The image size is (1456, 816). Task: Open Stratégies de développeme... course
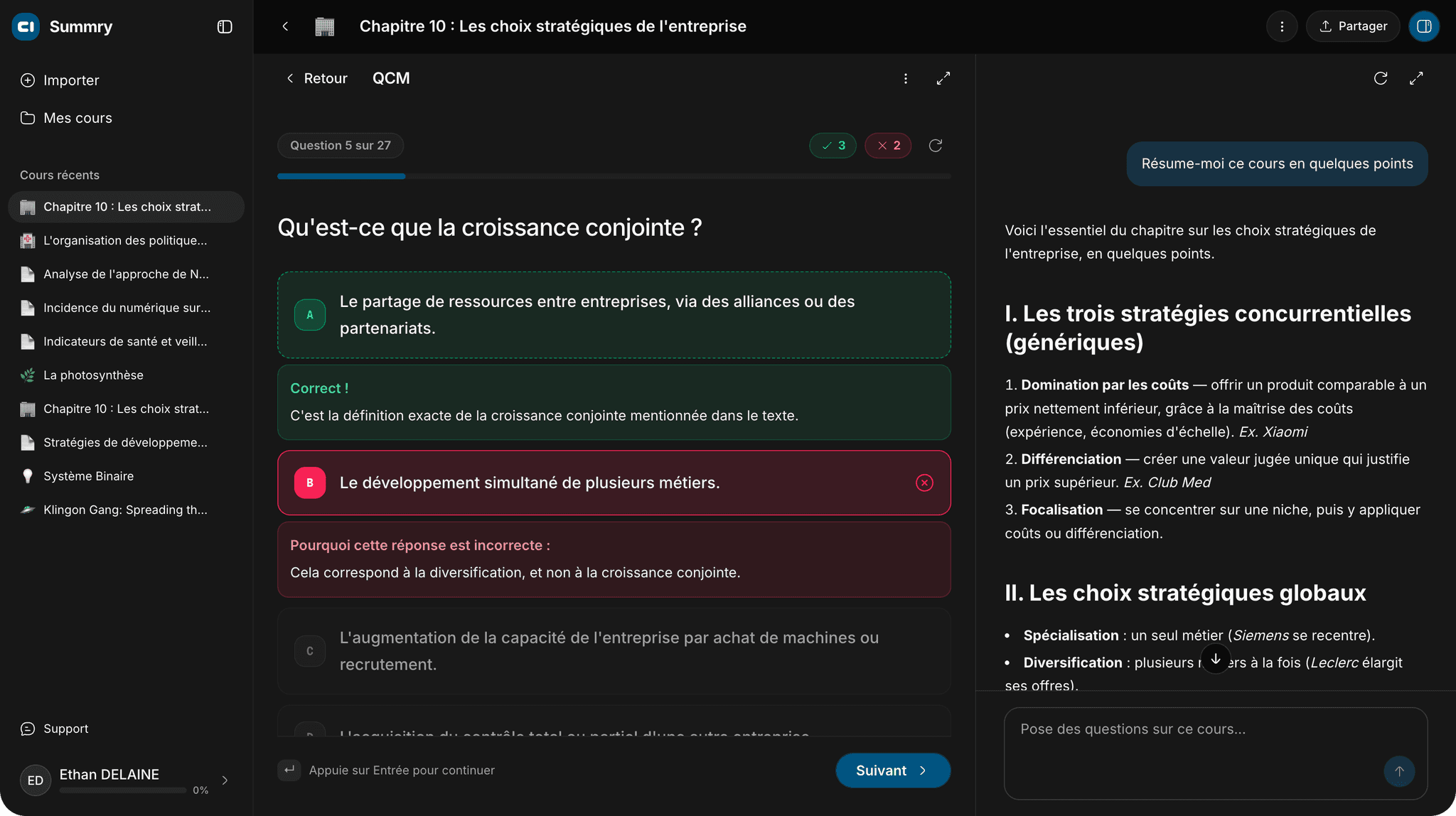126,442
